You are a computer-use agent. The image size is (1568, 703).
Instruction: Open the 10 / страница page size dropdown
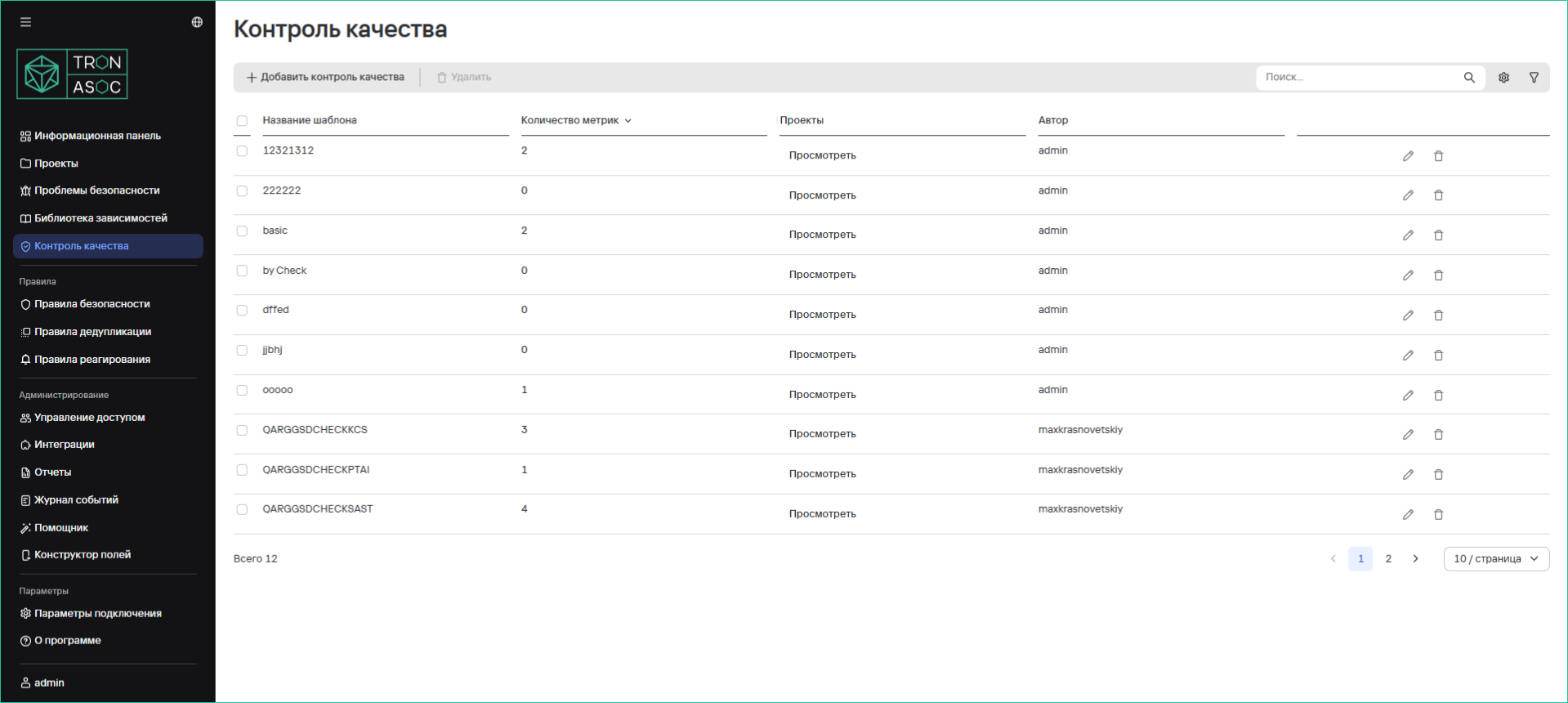pyautogui.click(x=1495, y=559)
